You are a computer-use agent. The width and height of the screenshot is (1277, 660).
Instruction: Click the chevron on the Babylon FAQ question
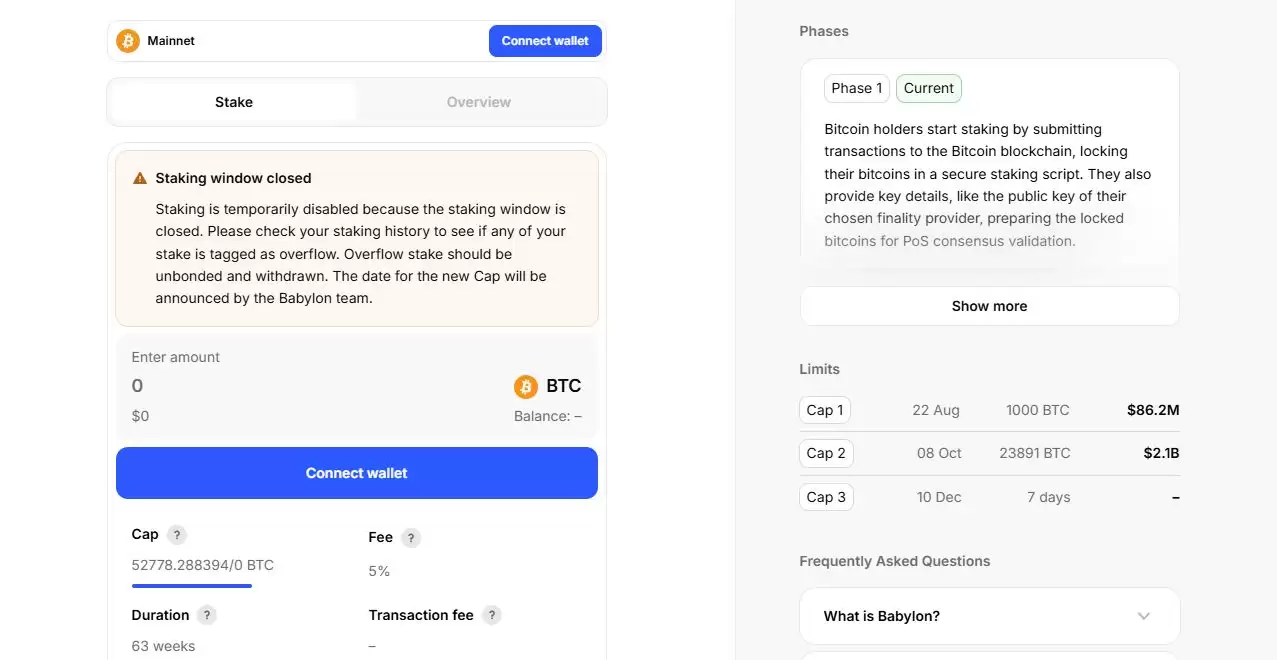(x=1143, y=616)
